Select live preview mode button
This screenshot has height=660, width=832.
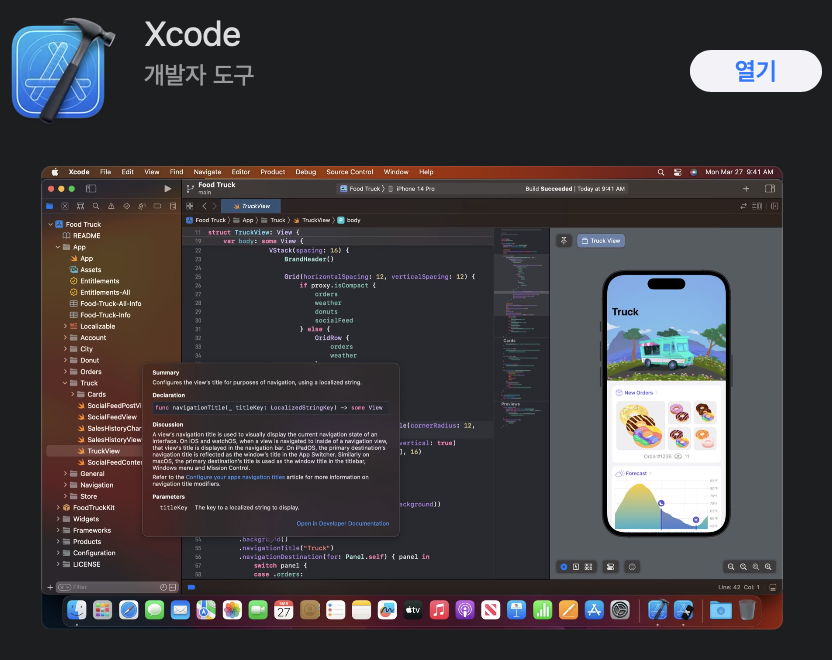tap(564, 567)
